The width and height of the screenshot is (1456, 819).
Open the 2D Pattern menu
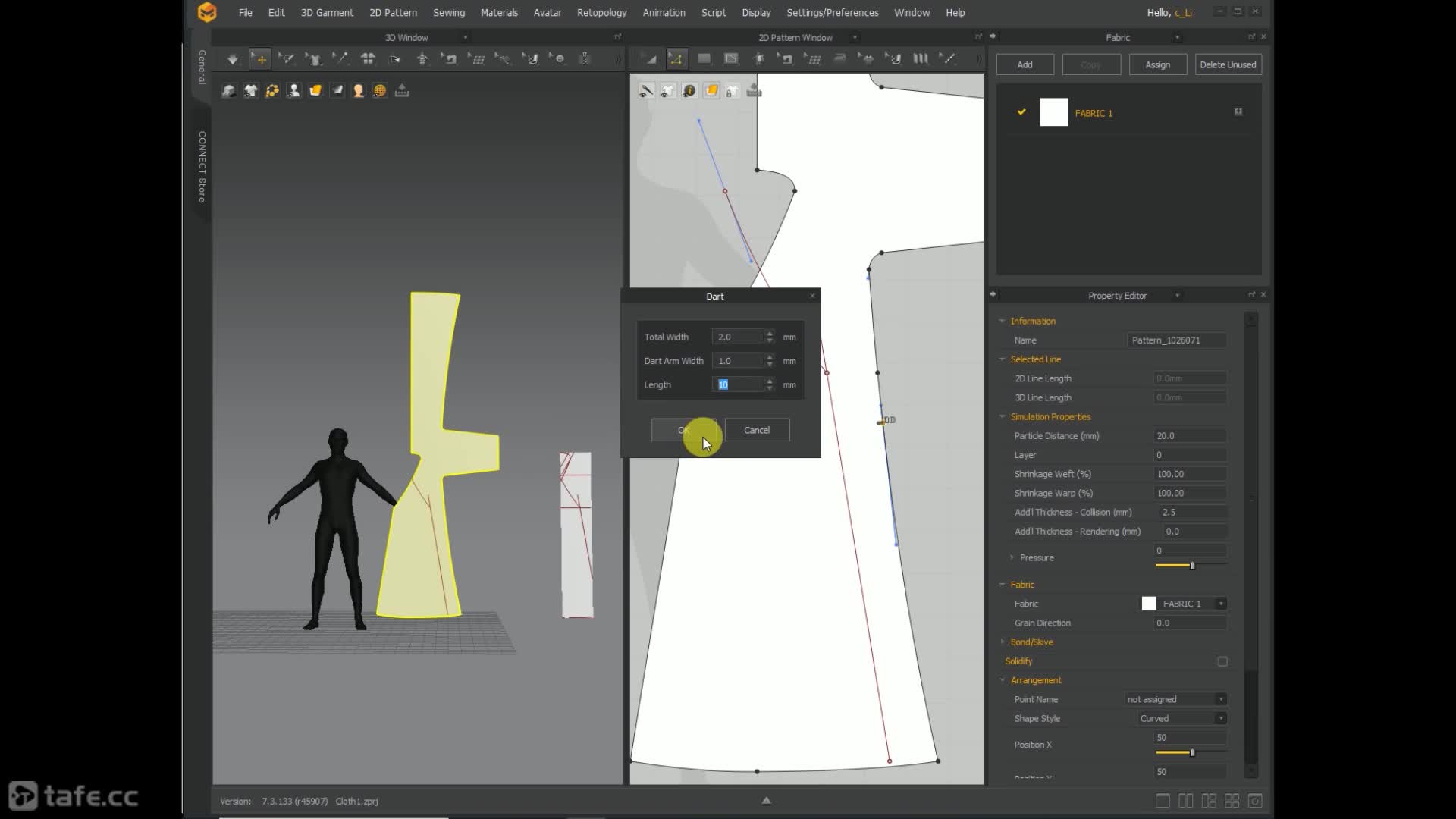pos(393,12)
